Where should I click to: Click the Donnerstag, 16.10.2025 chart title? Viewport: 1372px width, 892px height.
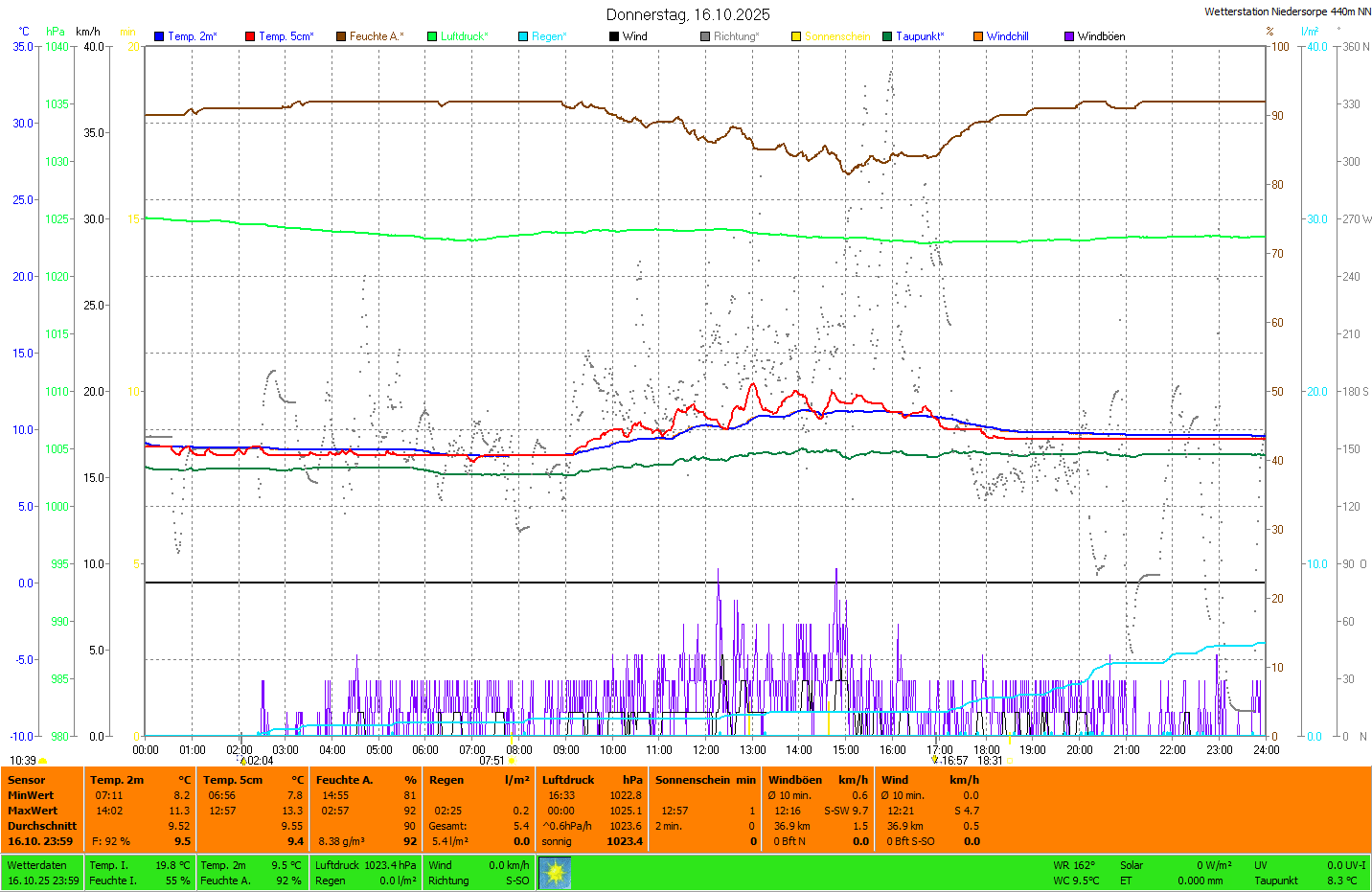(688, 14)
